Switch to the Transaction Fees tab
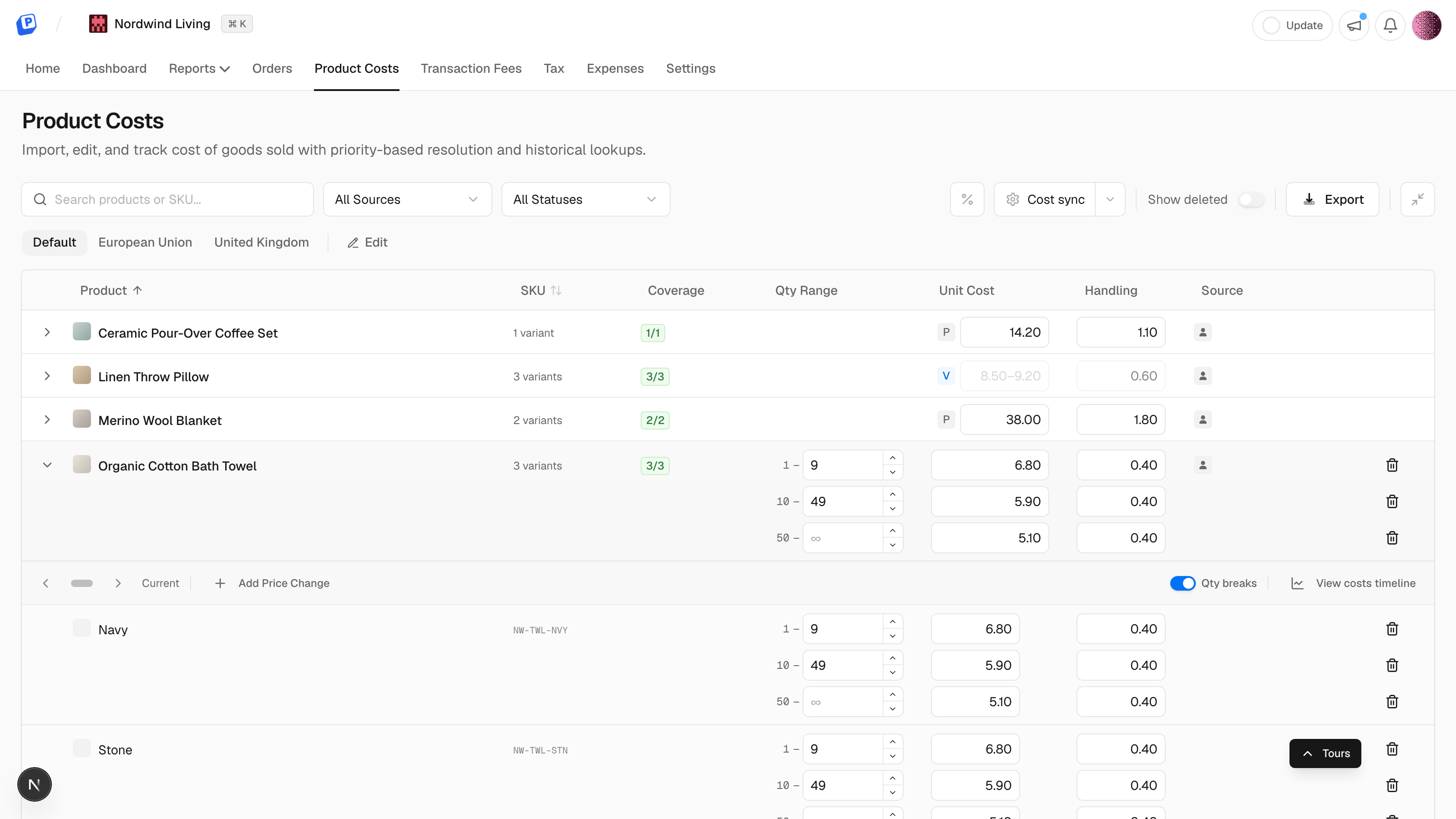The height and width of the screenshot is (819, 1456). (471, 68)
